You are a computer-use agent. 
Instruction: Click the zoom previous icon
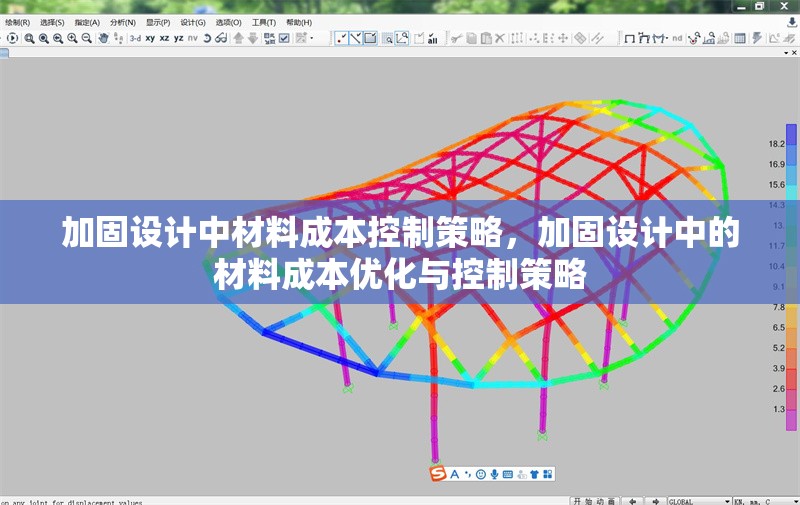pos(58,38)
